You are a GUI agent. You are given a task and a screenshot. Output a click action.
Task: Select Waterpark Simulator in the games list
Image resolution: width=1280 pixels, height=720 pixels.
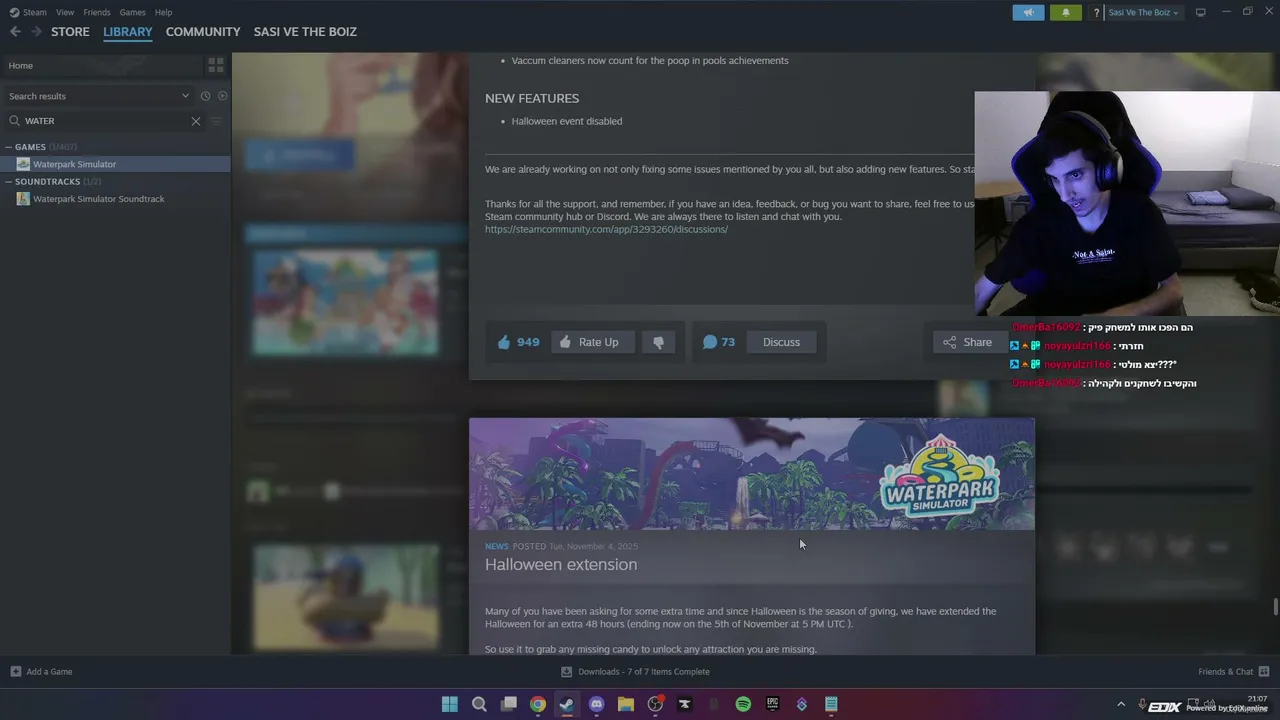[115, 164]
